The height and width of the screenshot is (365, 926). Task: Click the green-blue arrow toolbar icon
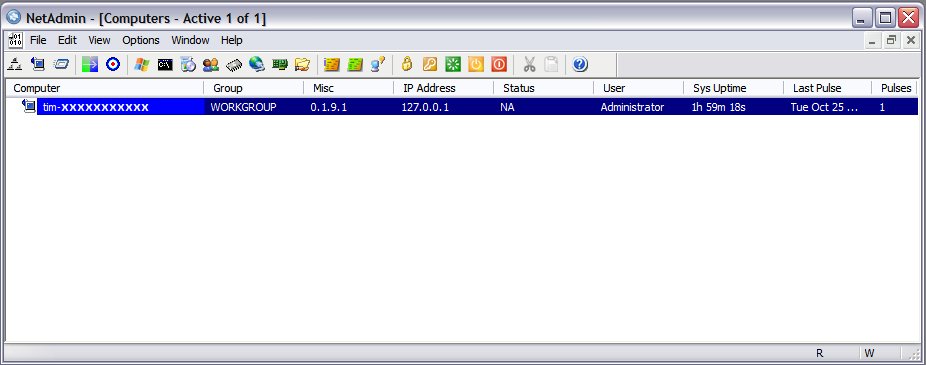[90, 64]
